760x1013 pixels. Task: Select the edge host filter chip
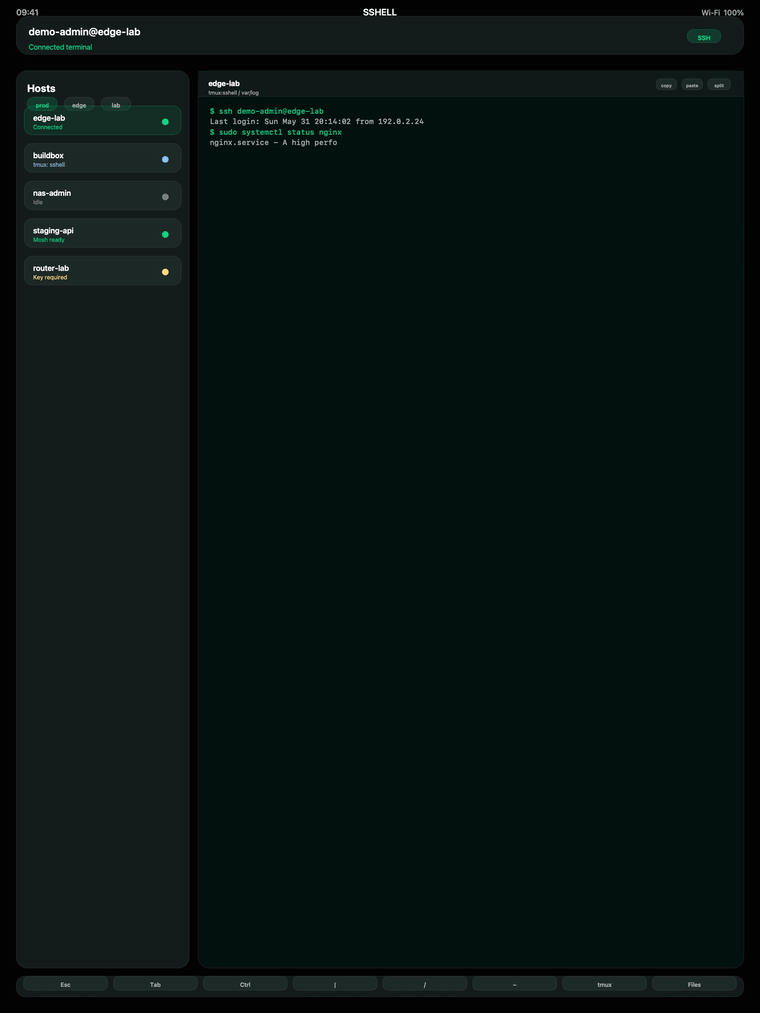pos(79,104)
